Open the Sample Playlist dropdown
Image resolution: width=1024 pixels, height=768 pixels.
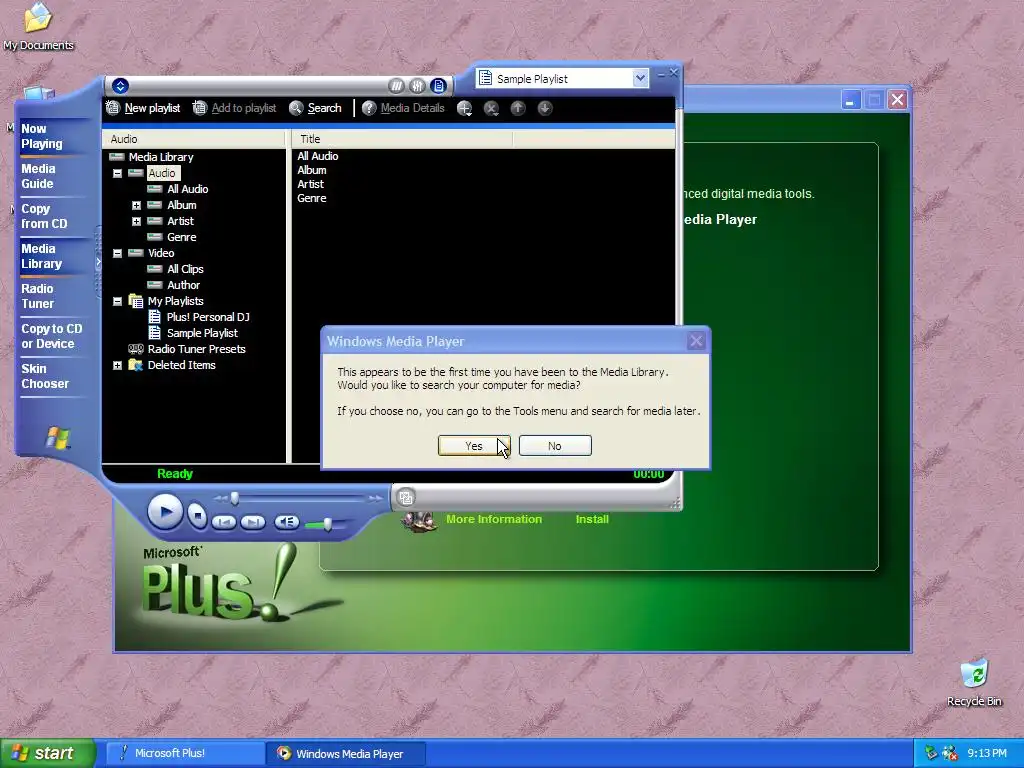coord(640,78)
